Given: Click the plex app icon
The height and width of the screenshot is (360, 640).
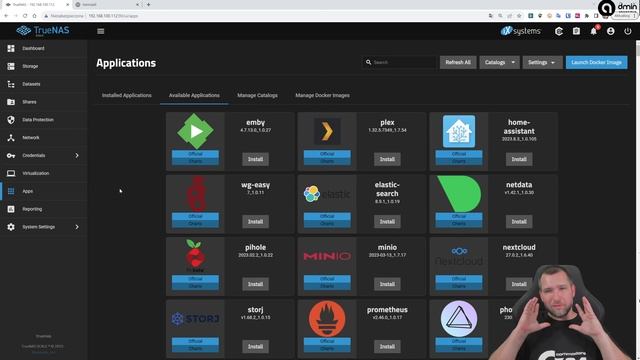Looking at the screenshot, I should pyautogui.click(x=327, y=131).
